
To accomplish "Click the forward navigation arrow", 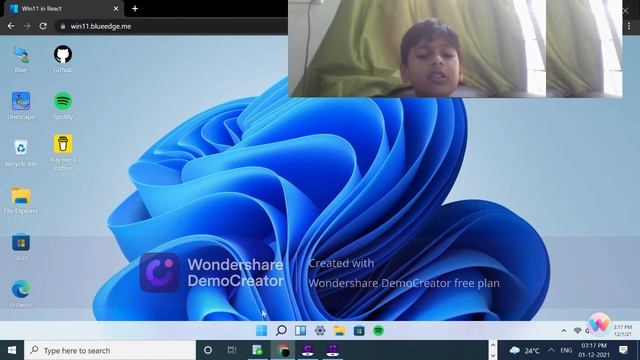I will coord(27,26).
